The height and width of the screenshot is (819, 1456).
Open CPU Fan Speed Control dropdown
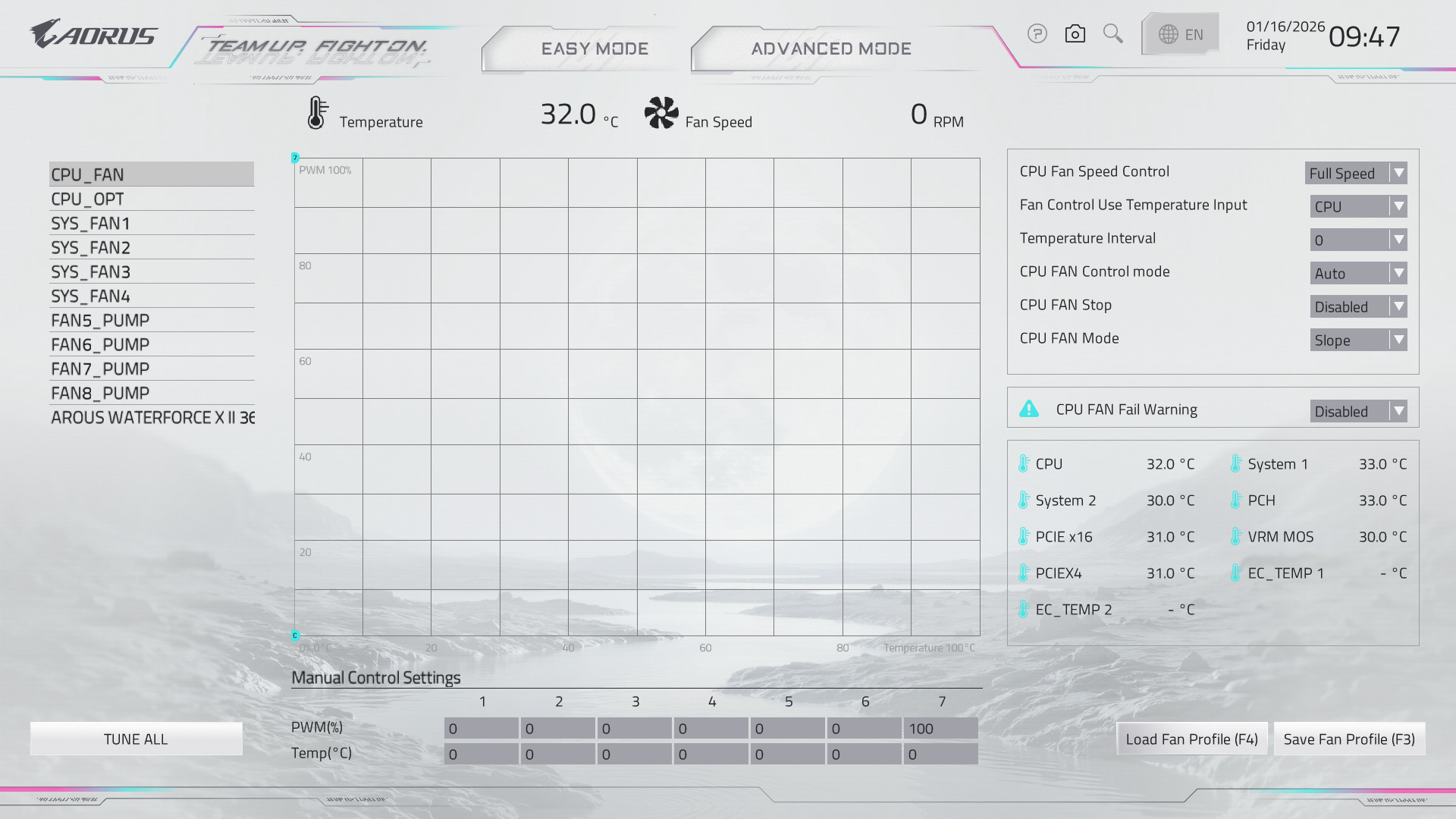click(x=1355, y=173)
